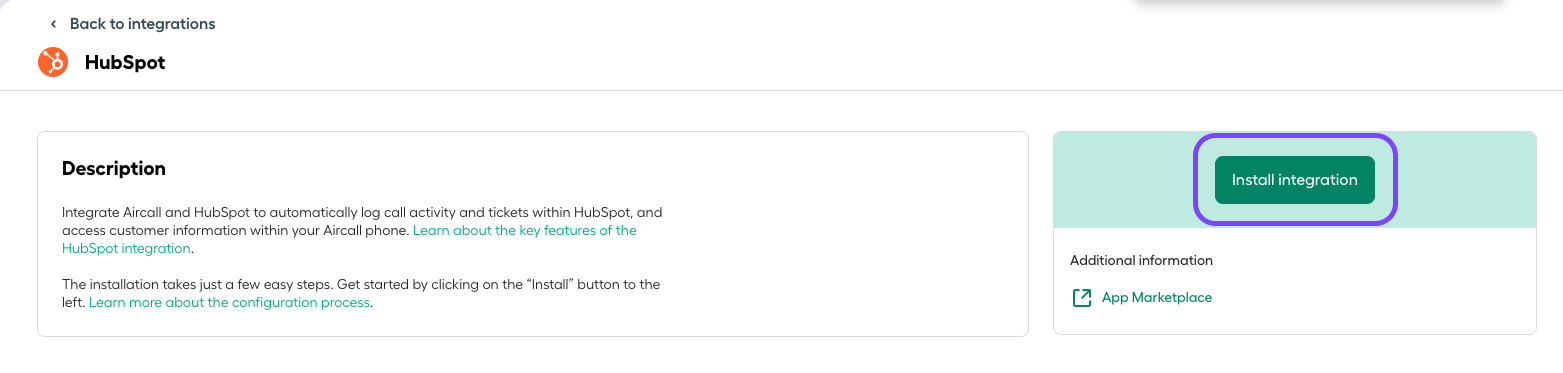
Task: Click the white area below the cards
Action: (780, 356)
